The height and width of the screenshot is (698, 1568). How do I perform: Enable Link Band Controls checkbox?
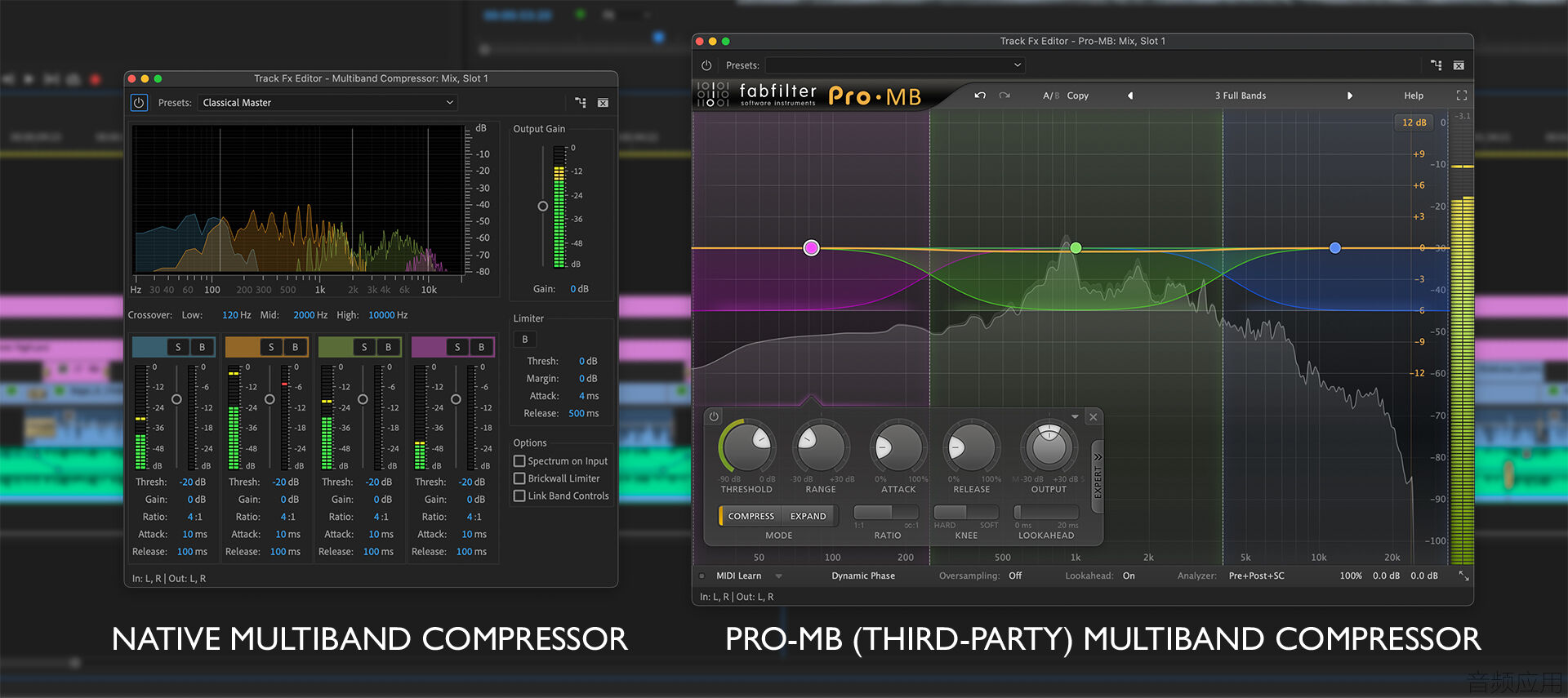(x=519, y=496)
